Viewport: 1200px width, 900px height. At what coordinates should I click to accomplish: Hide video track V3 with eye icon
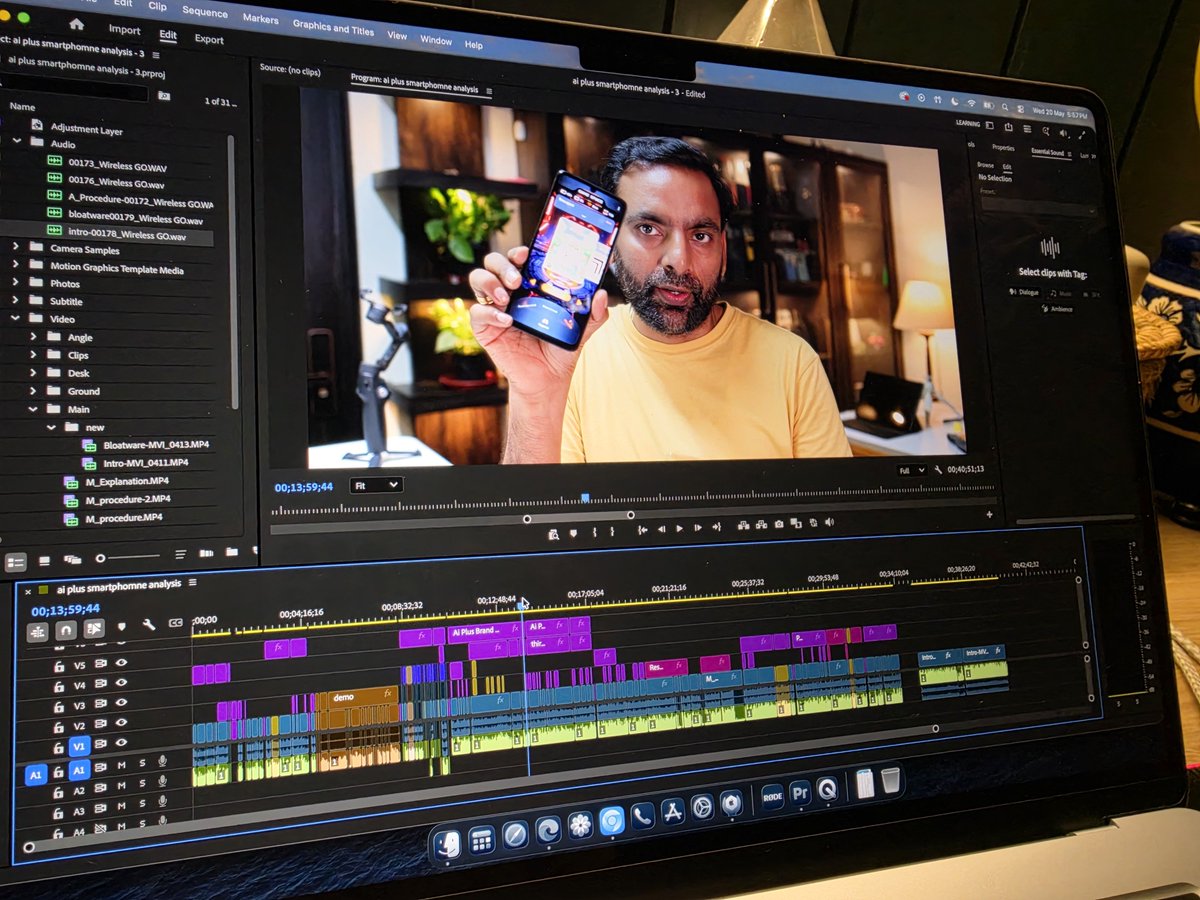tap(120, 702)
